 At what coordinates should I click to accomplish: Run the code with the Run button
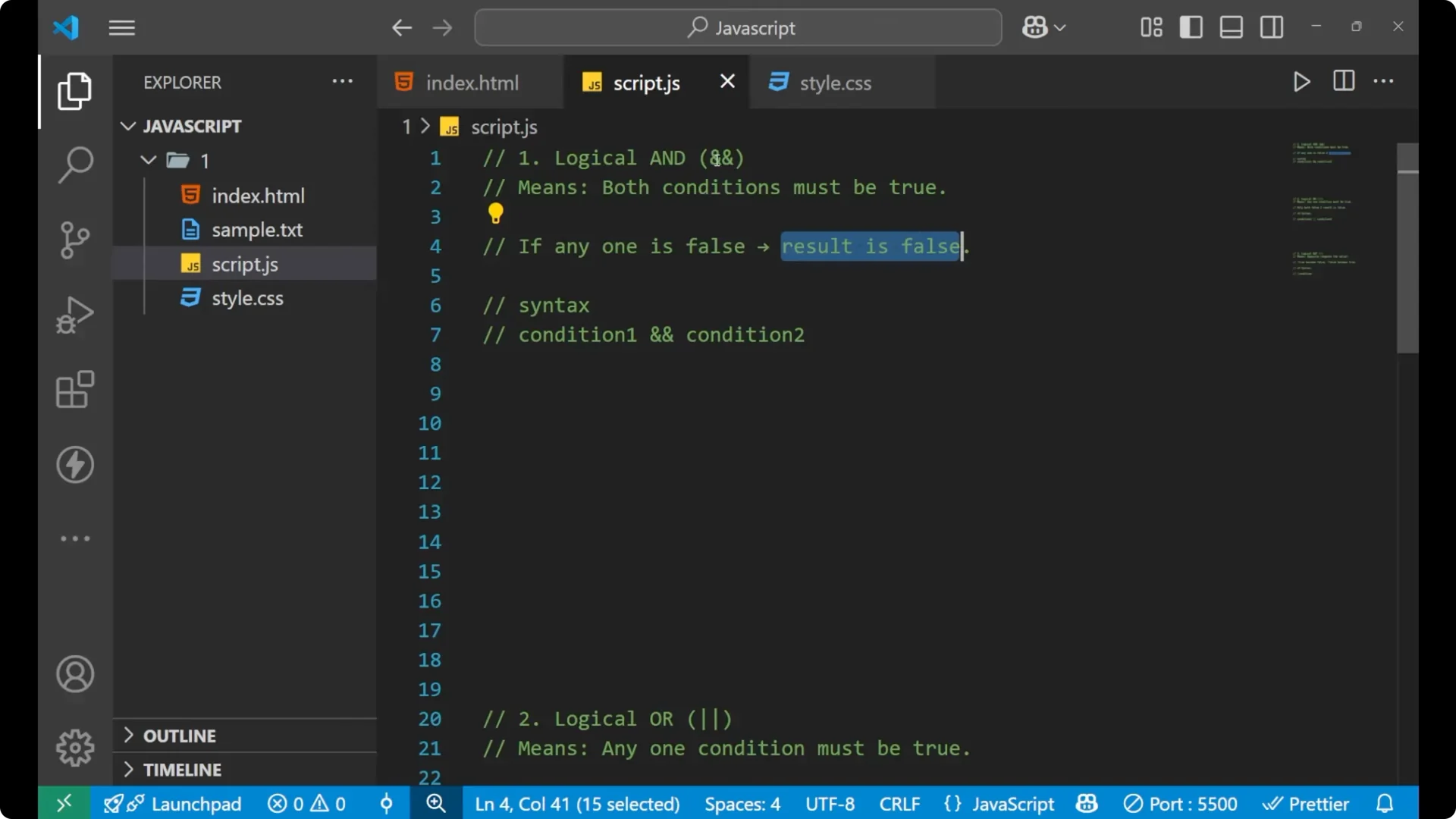click(x=1301, y=82)
